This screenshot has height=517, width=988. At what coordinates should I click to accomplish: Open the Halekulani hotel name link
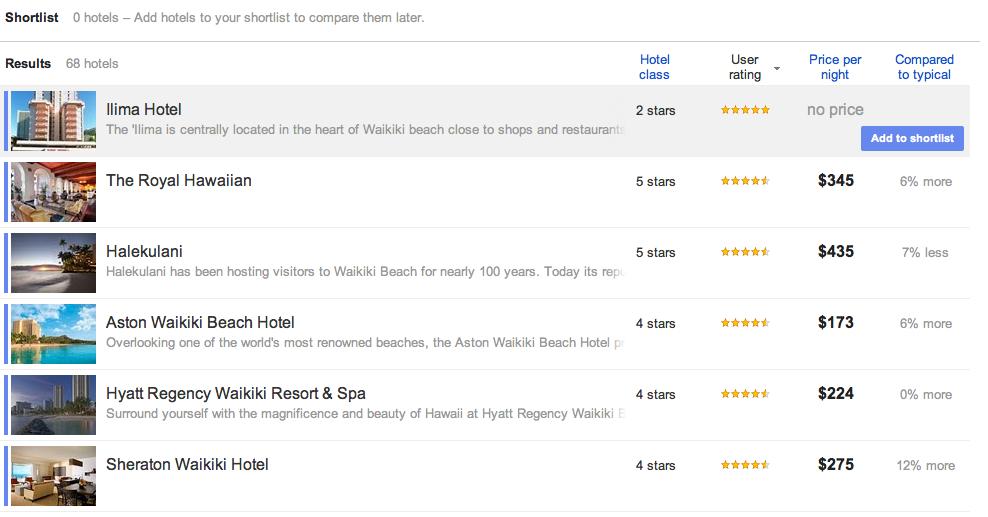(x=144, y=251)
